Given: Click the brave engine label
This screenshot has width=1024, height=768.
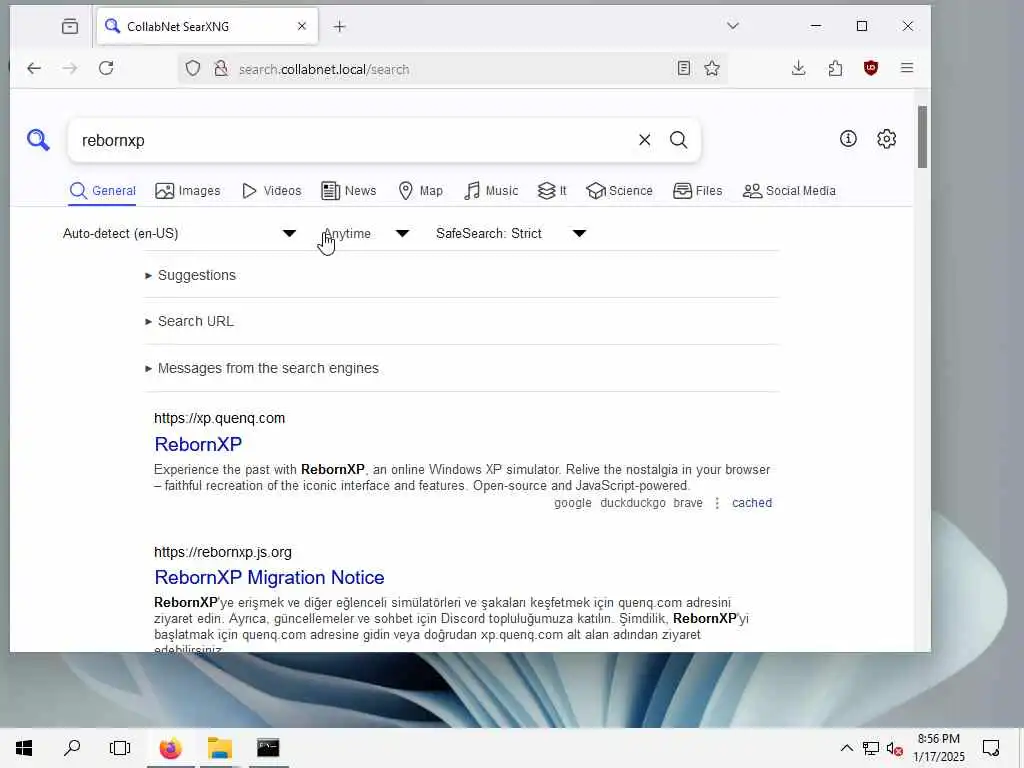Looking at the screenshot, I should [x=688, y=503].
